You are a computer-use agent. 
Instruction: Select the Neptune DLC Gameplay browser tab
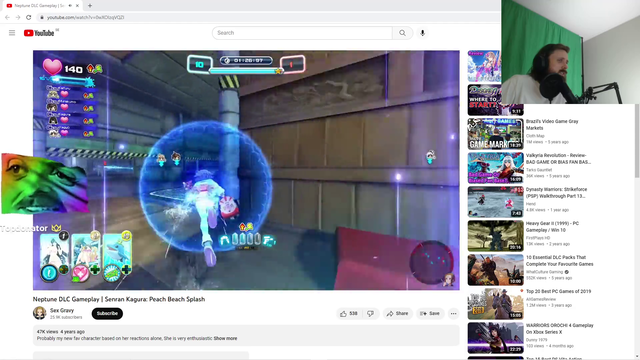(42, 6)
